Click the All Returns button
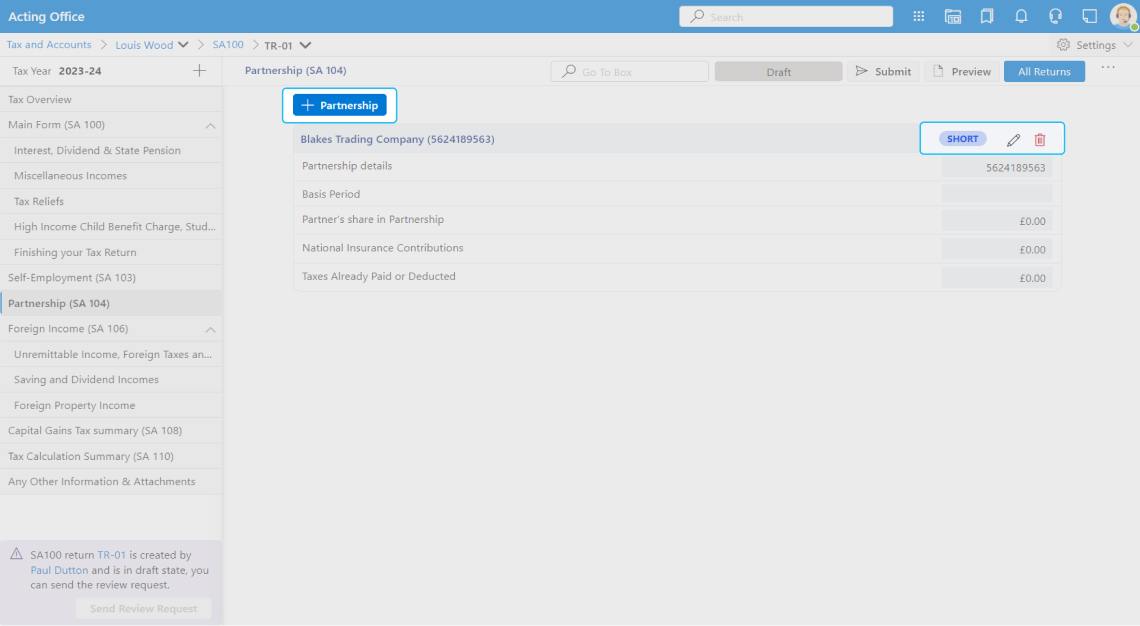Viewport: 1140px width, 626px height. click(1044, 72)
